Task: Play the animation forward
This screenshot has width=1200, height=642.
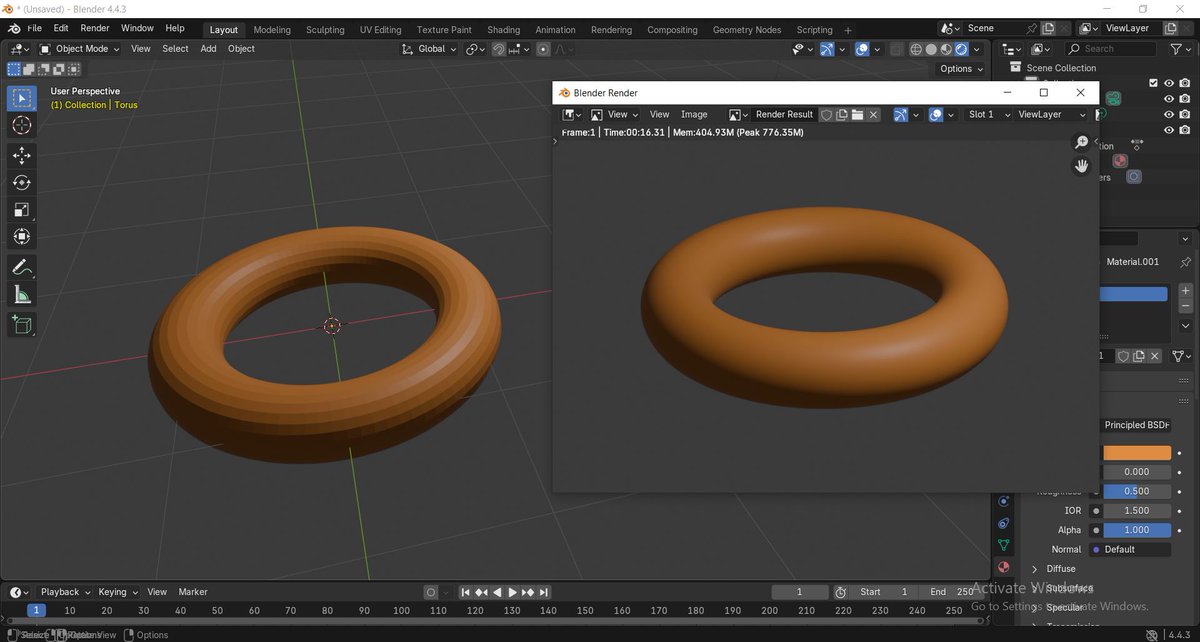Action: [x=513, y=592]
